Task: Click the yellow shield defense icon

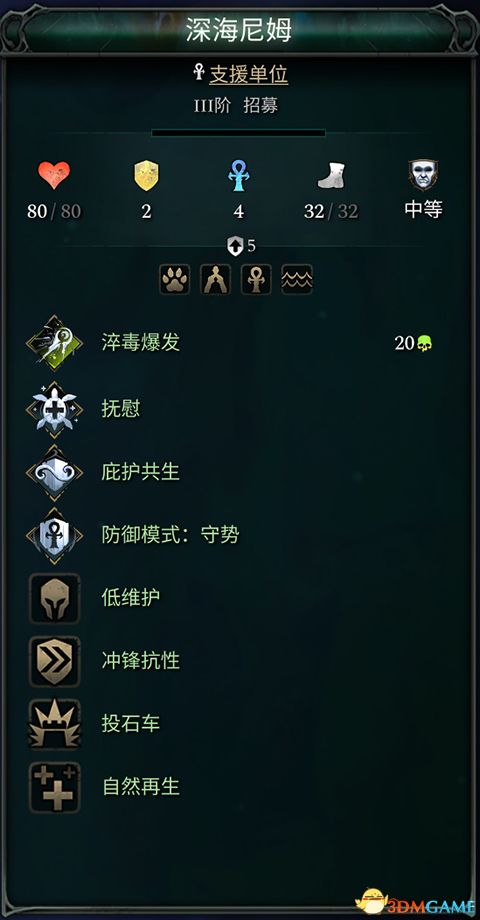Action: 146,175
